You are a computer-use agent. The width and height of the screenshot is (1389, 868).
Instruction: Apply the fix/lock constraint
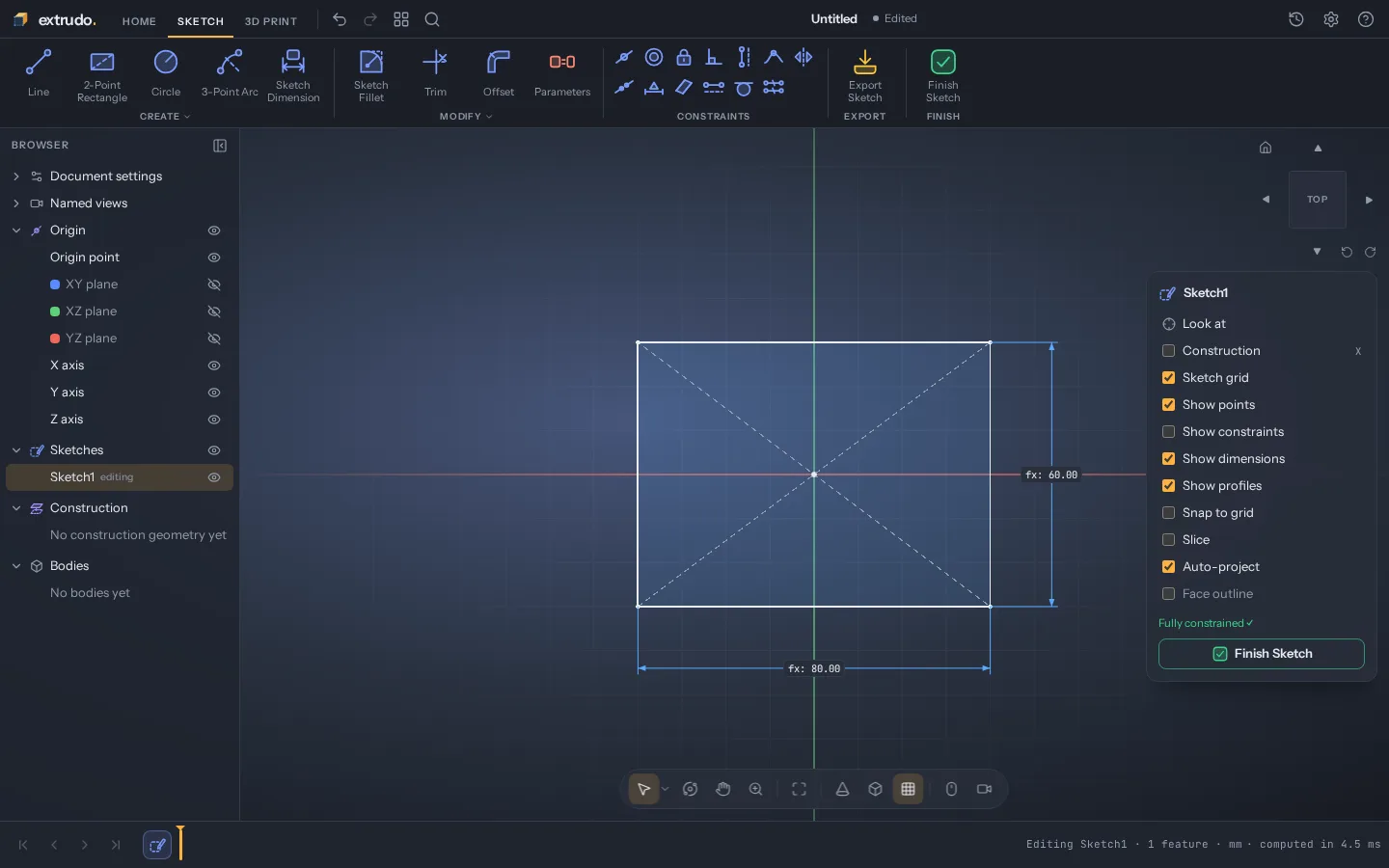coord(684,58)
